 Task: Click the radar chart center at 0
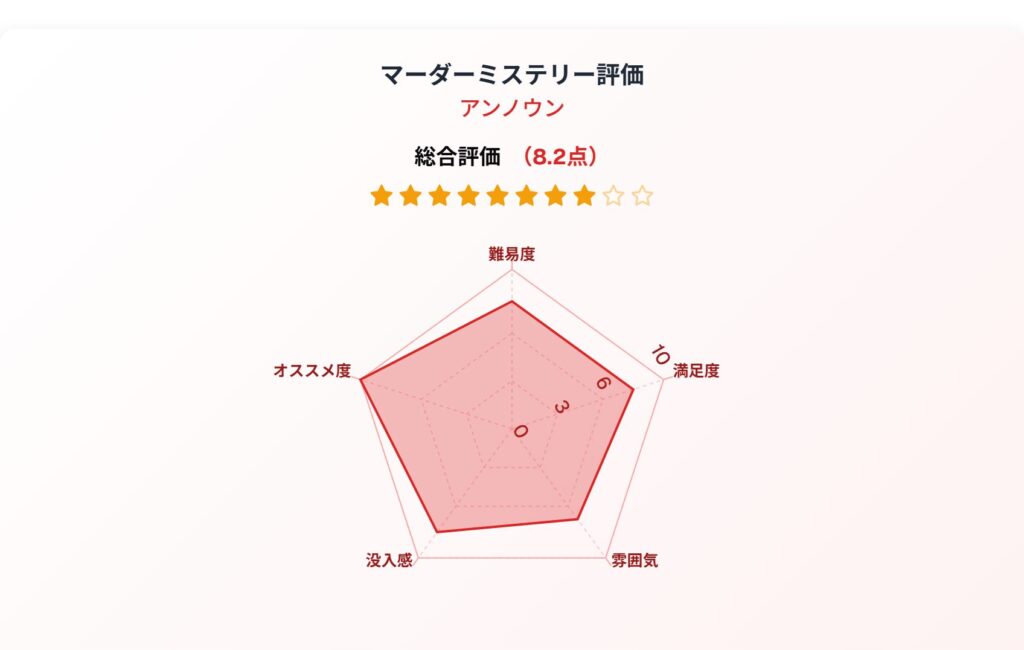tap(512, 428)
